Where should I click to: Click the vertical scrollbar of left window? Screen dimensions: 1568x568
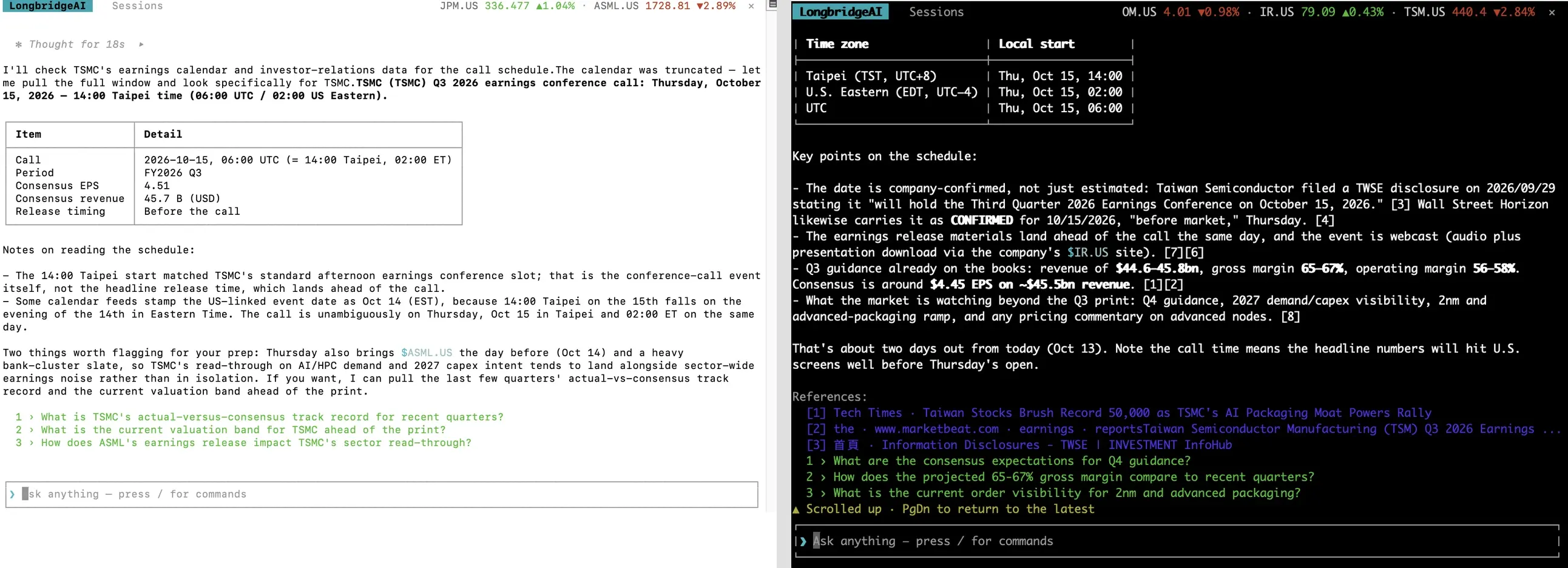click(771, 260)
